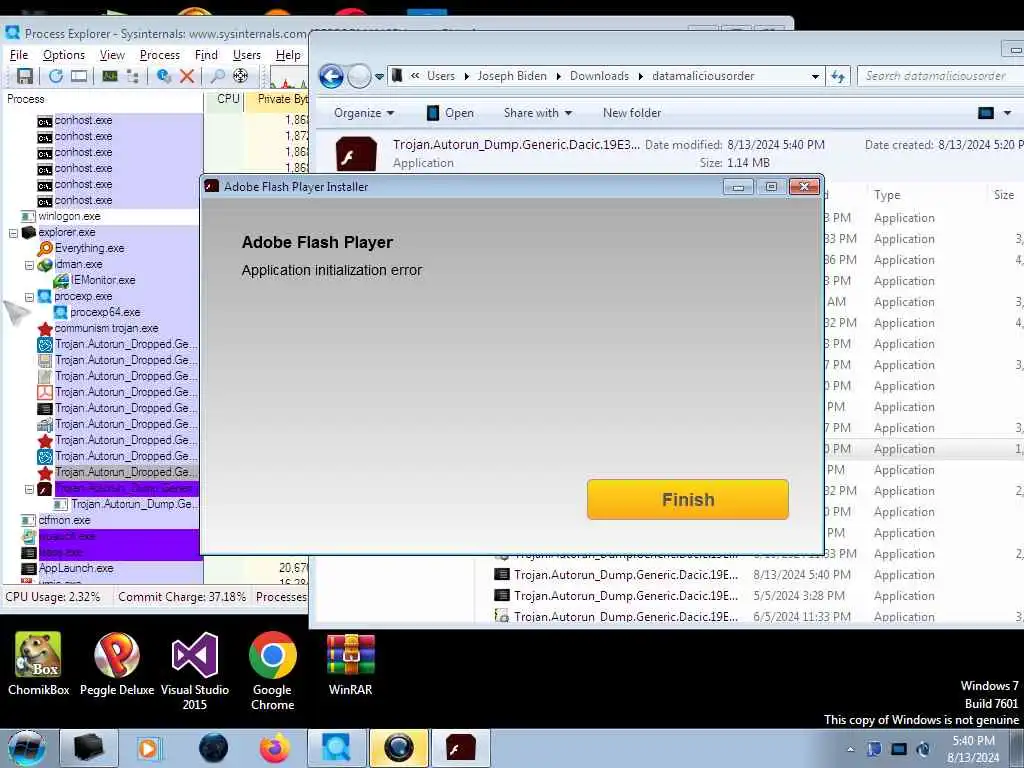The height and width of the screenshot is (768, 1024).
Task: Click the New folder button in Explorer
Action: click(x=632, y=113)
